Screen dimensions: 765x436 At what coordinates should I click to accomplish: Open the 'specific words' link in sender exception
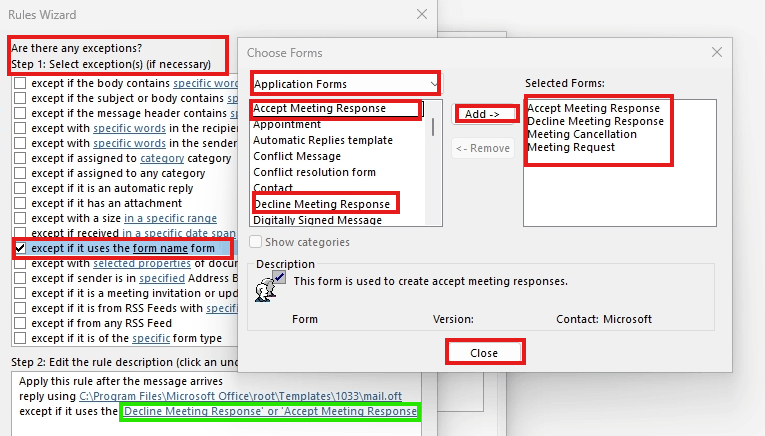(x=129, y=143)
